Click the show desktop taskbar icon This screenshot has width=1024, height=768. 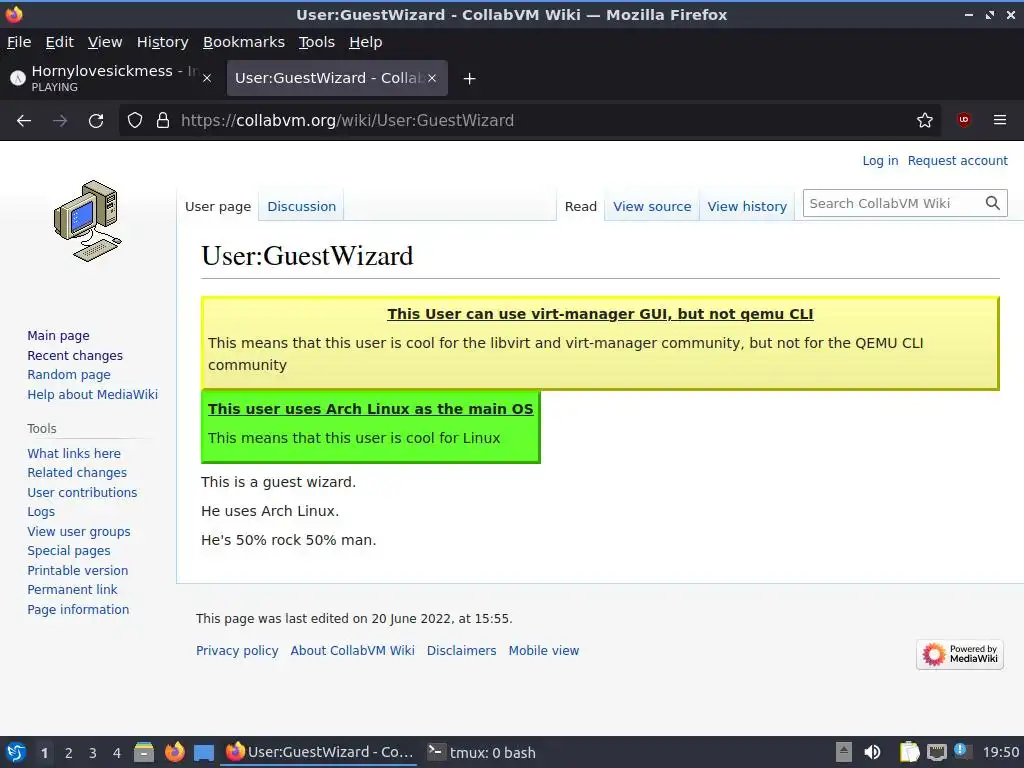pos(204,753)
